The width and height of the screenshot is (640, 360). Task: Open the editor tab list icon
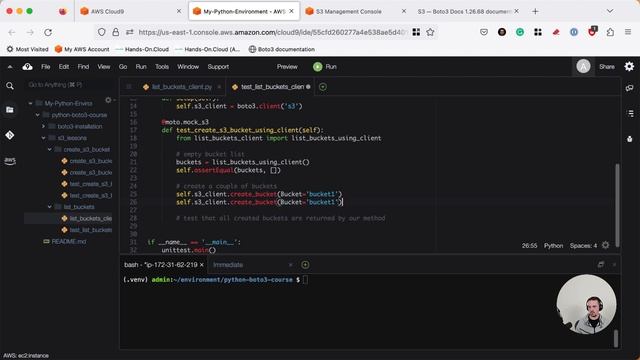click(129, 87)
